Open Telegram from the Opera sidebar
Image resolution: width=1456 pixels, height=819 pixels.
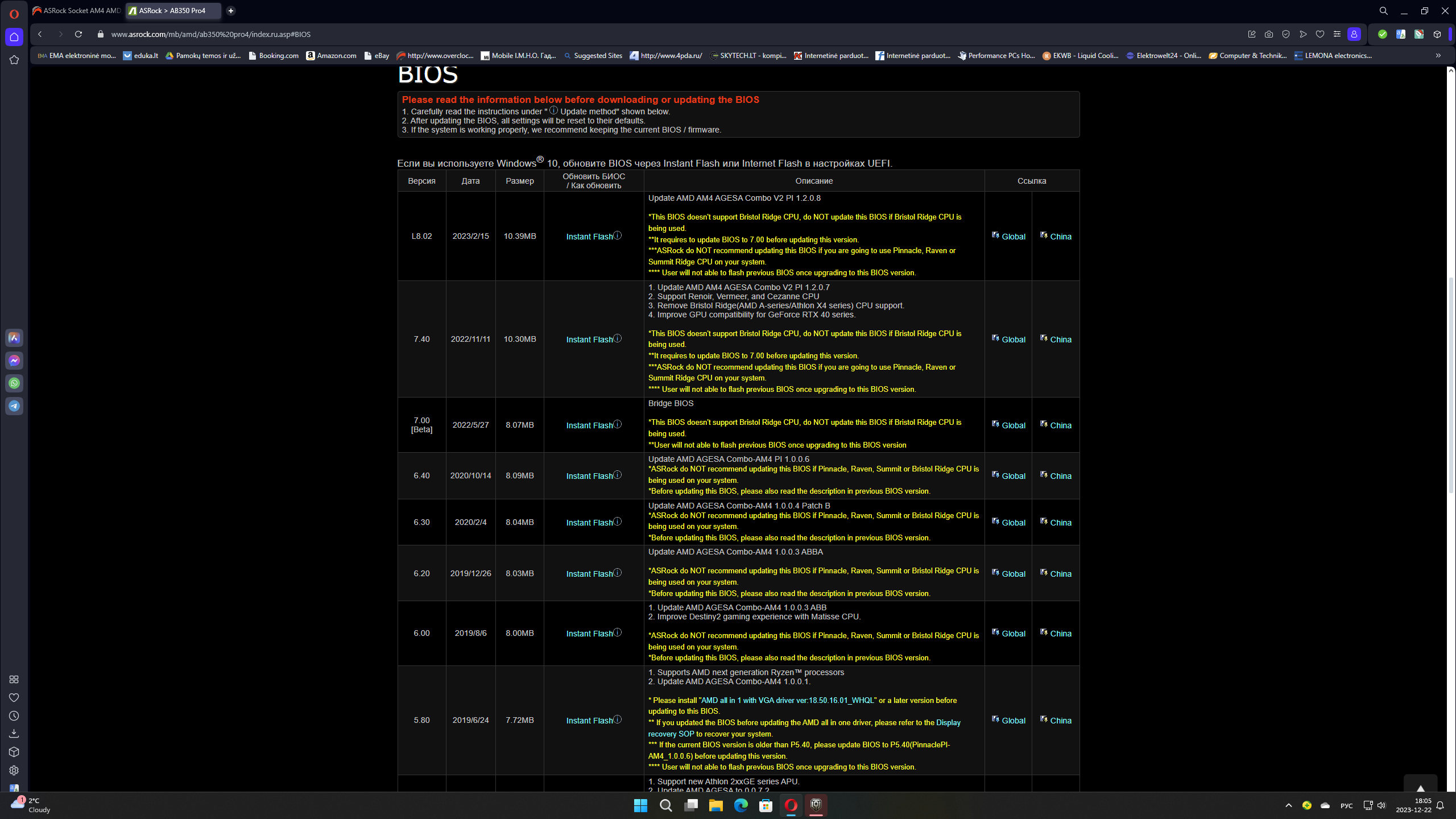tap(14, 406)
